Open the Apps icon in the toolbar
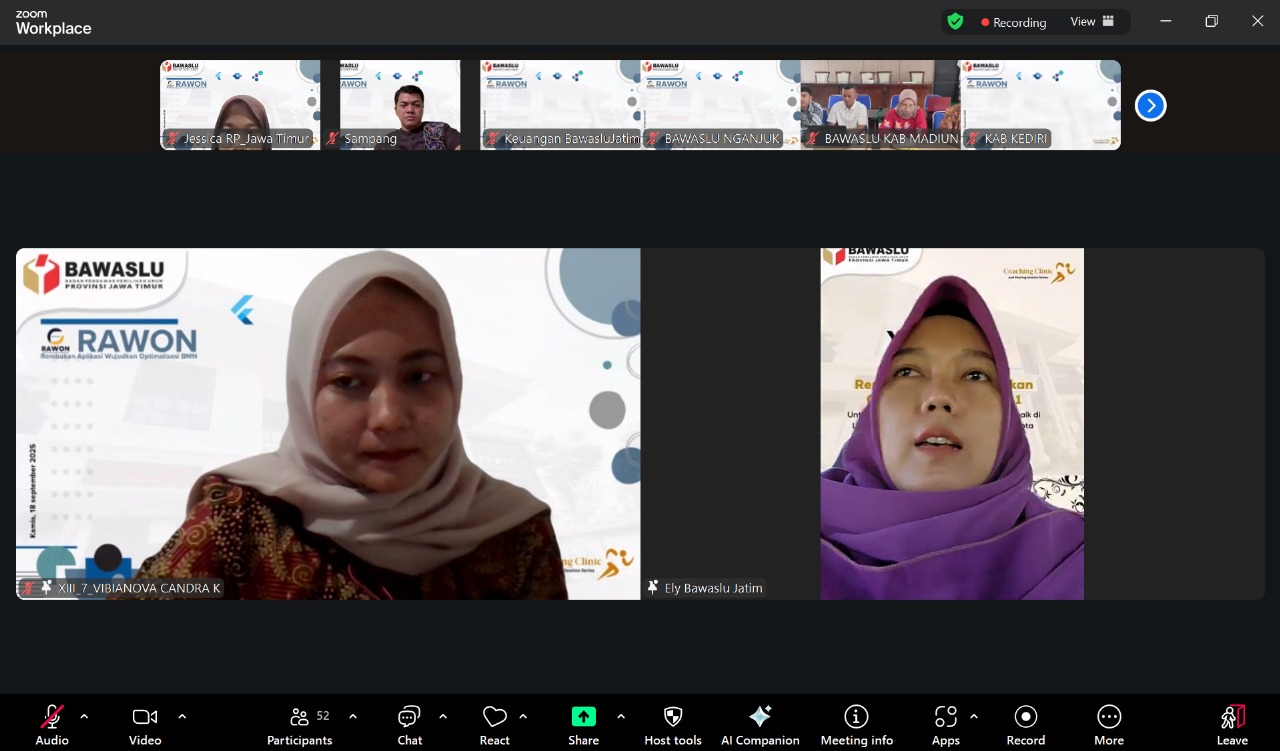Image resolution: width=1280 pixels, height=751 pixels. click(945, 716)
